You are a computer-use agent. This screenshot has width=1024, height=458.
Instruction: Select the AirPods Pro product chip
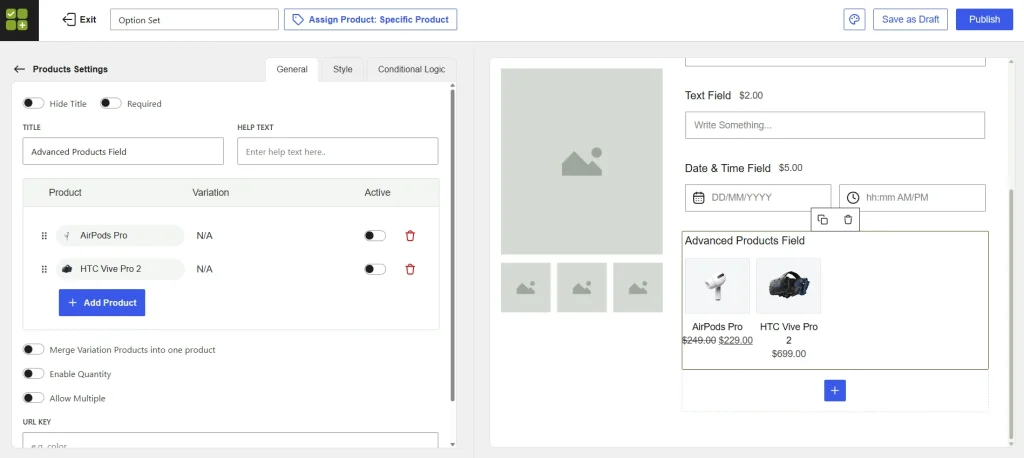coord(120,236)
